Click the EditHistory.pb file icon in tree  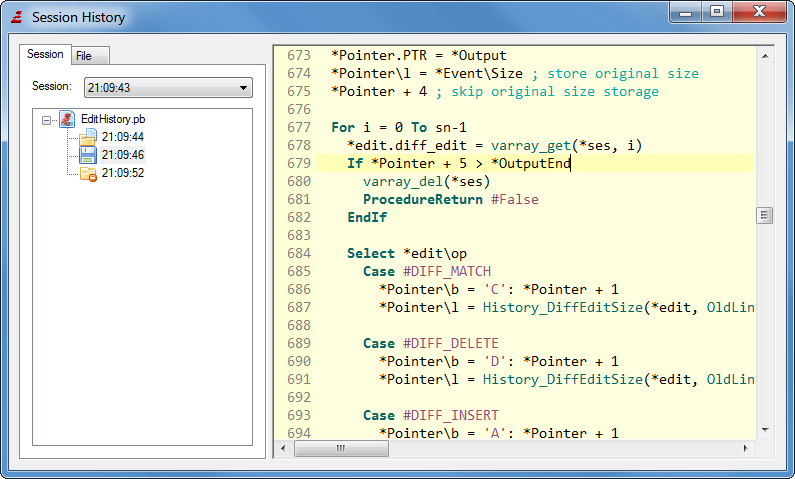pyautogui.click(x=68, y=119)
